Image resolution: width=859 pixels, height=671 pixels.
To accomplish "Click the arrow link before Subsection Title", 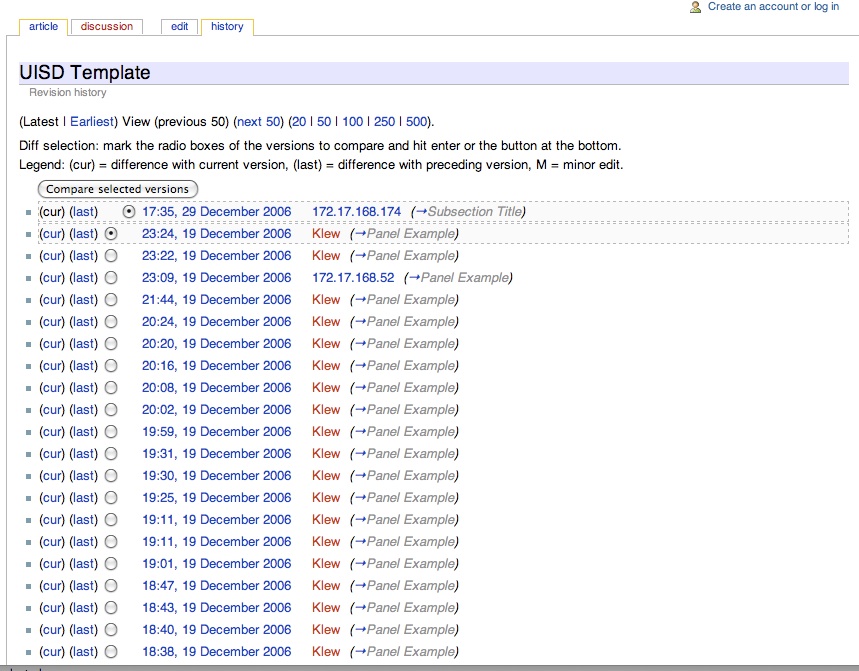I will [420, 212].
